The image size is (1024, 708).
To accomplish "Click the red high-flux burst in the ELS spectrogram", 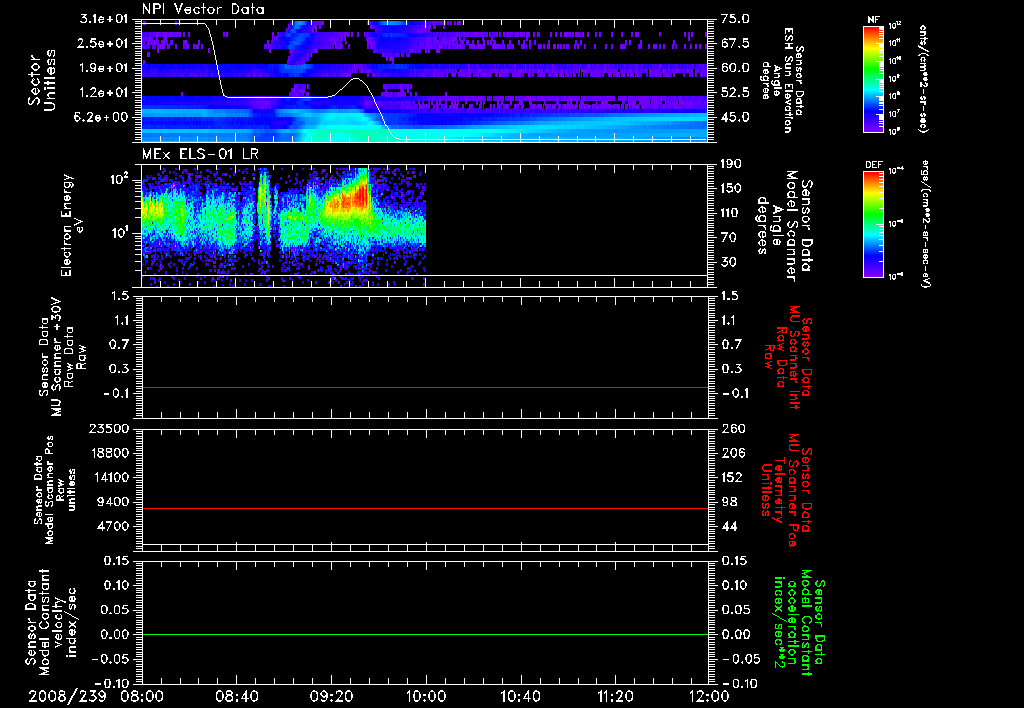I will (359, 196).
